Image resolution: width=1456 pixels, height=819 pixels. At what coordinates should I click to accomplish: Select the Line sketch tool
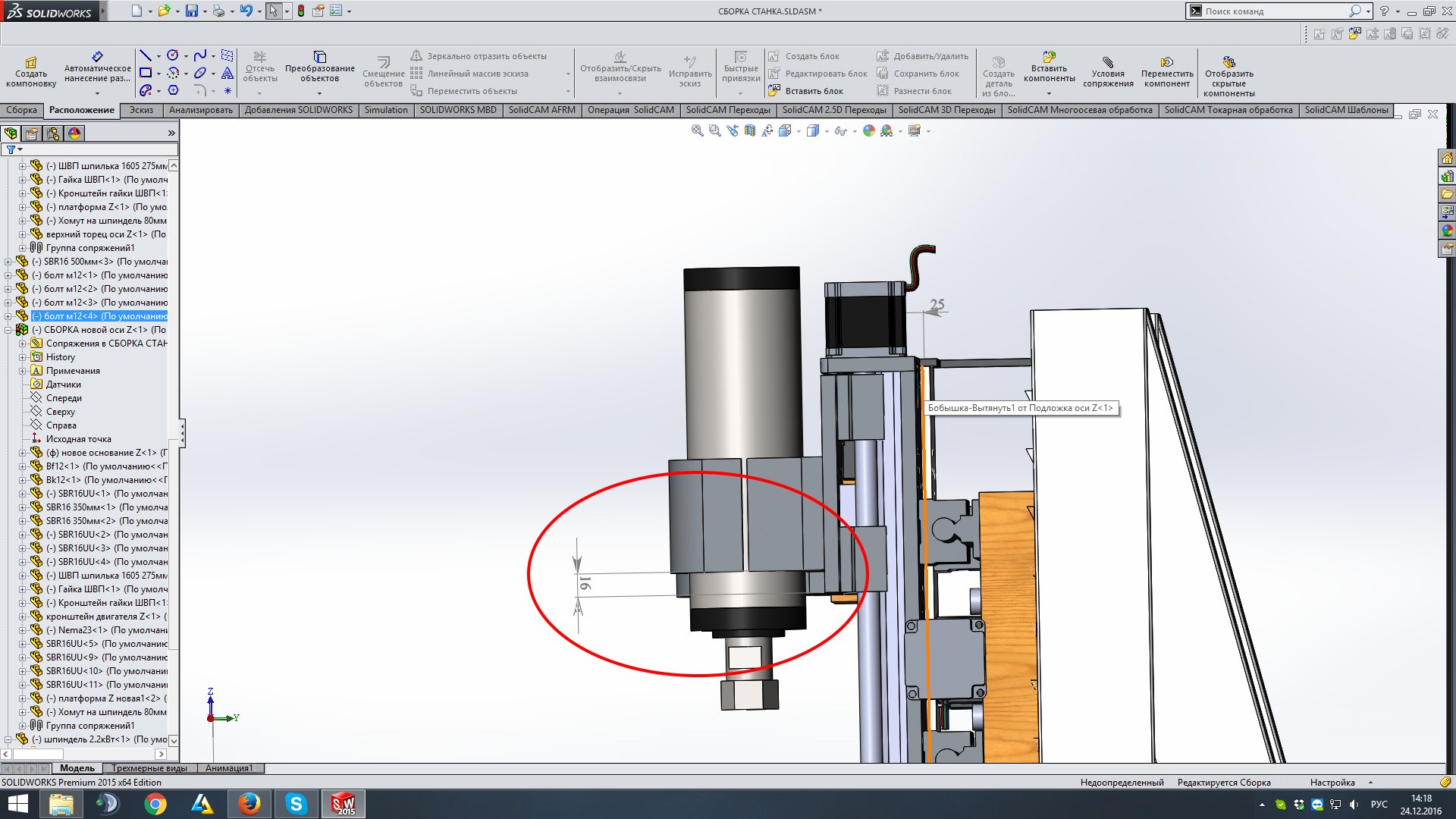146,56
